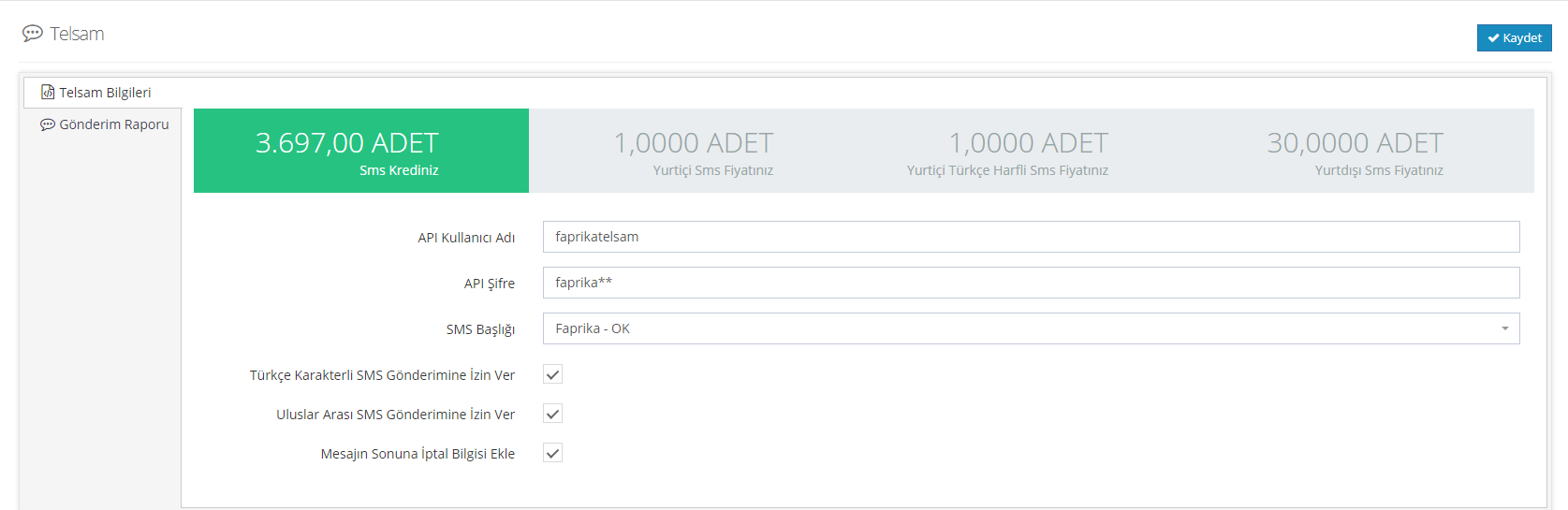Click the Telsam speech bubble header icon
This screenshot has width=1568, height=510.
(x=33, y=34)
